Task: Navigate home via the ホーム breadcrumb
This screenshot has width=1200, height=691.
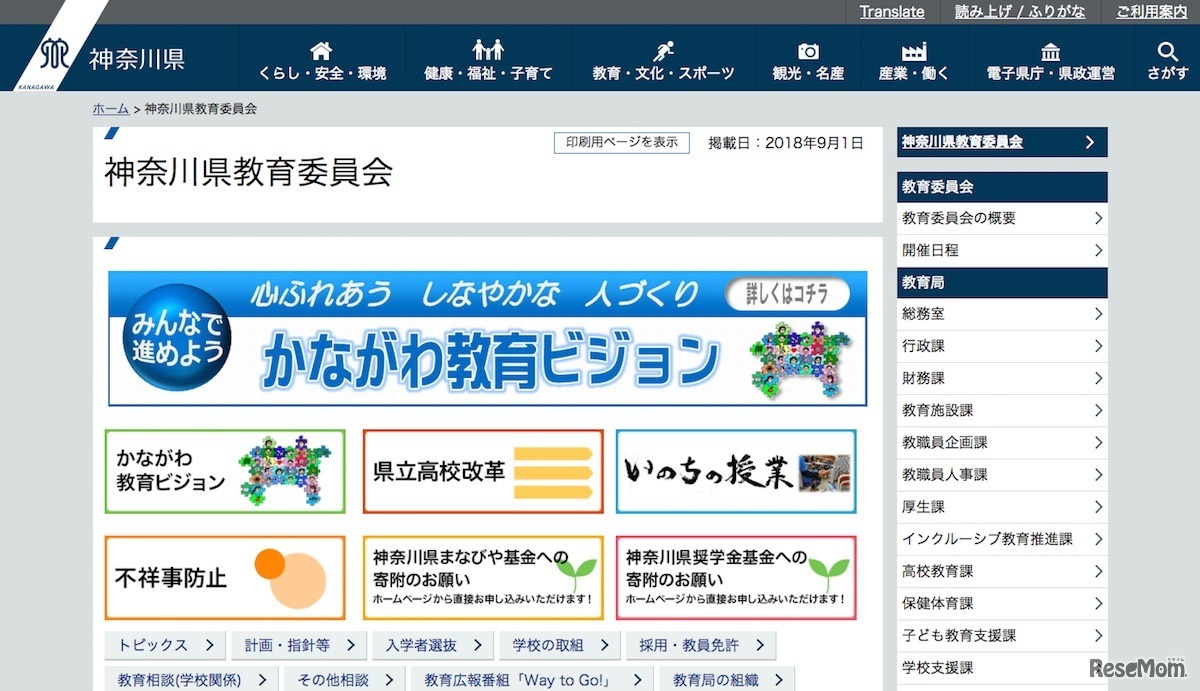Action: [110, 108]
